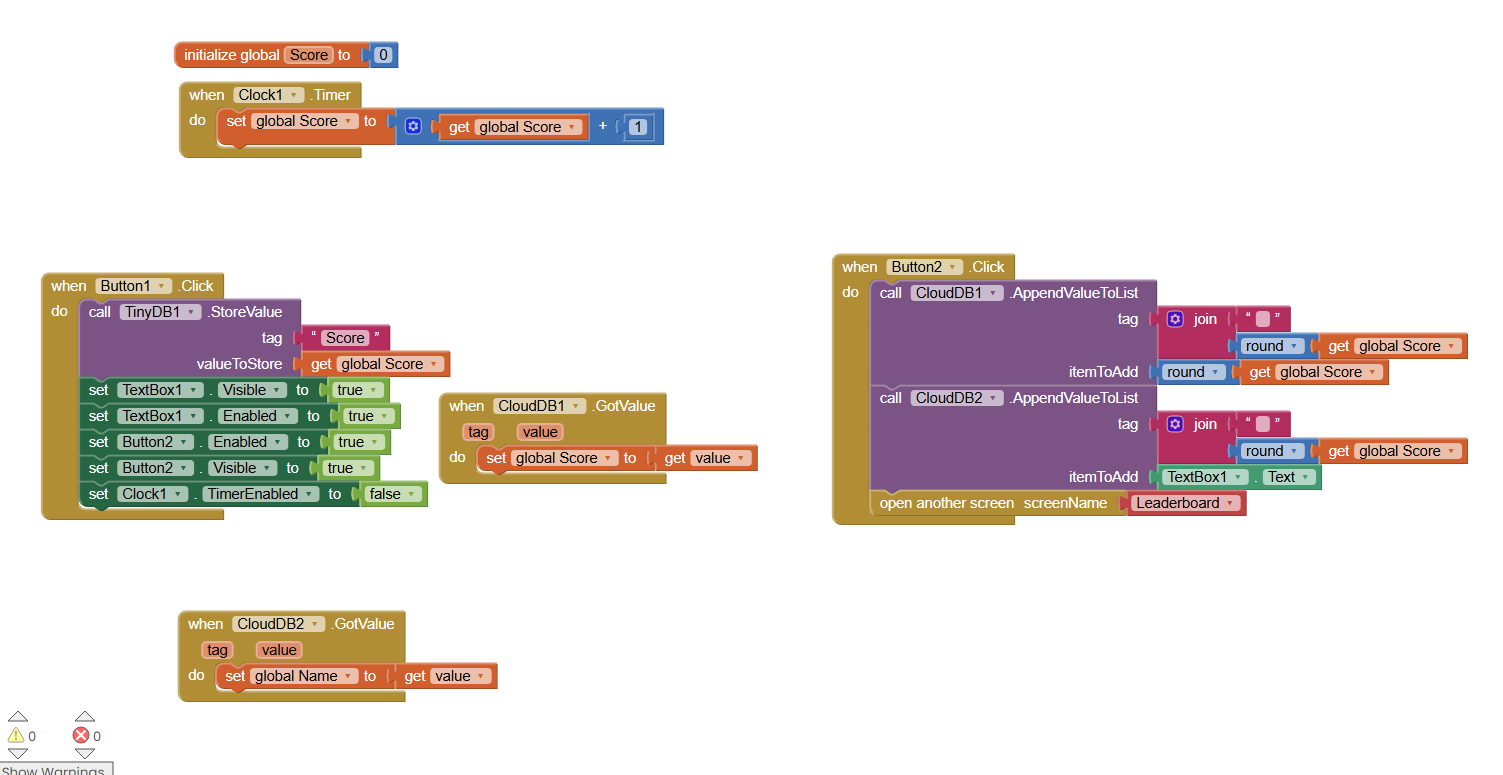Screen dimensions: 1503x775
Task: Open the Leaderboard screen name dropdown
Action: (x=1186, y=503)
